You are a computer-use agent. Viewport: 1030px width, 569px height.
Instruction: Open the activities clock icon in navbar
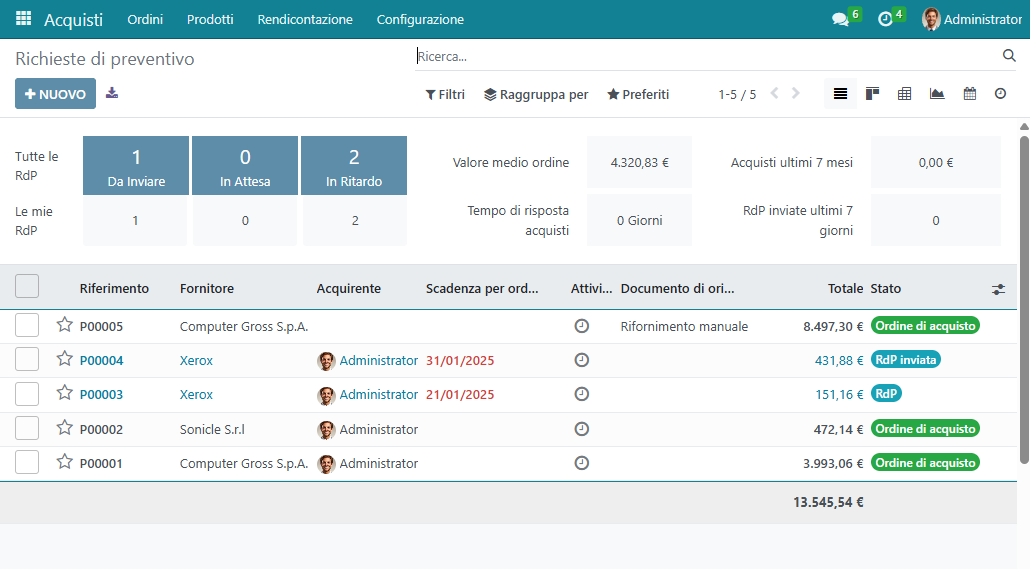tap(884, 19)
